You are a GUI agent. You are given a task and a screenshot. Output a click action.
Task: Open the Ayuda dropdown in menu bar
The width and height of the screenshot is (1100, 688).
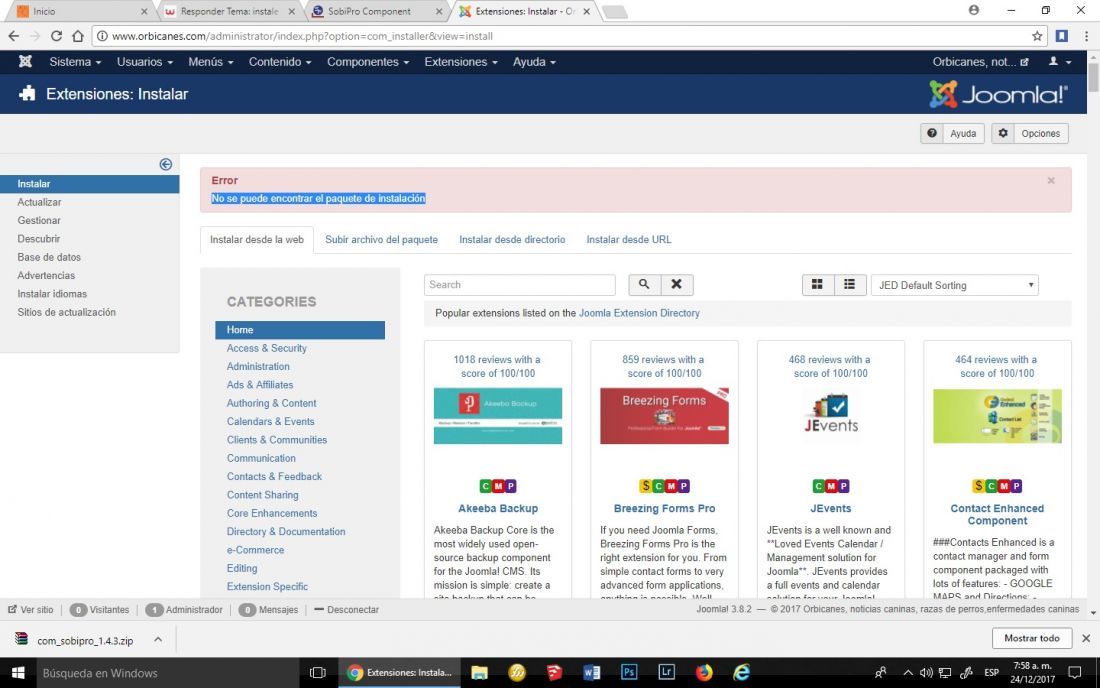pos(534,62)
